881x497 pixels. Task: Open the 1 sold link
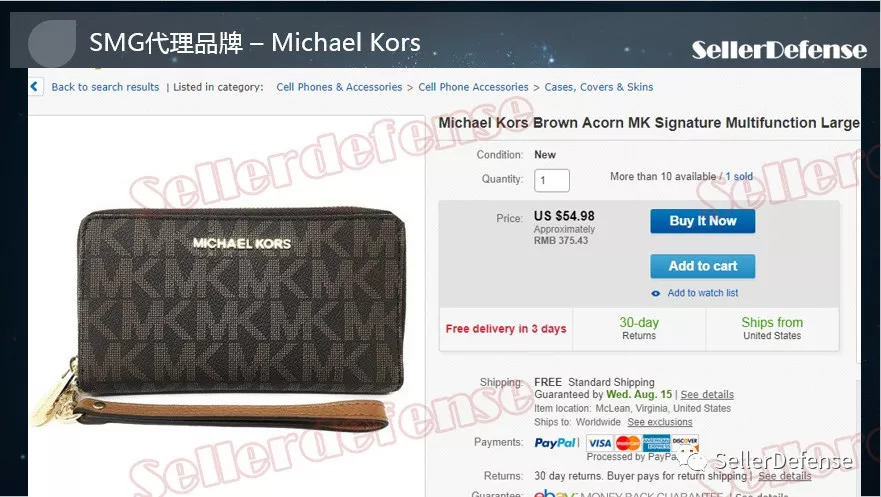pos(739,176)
